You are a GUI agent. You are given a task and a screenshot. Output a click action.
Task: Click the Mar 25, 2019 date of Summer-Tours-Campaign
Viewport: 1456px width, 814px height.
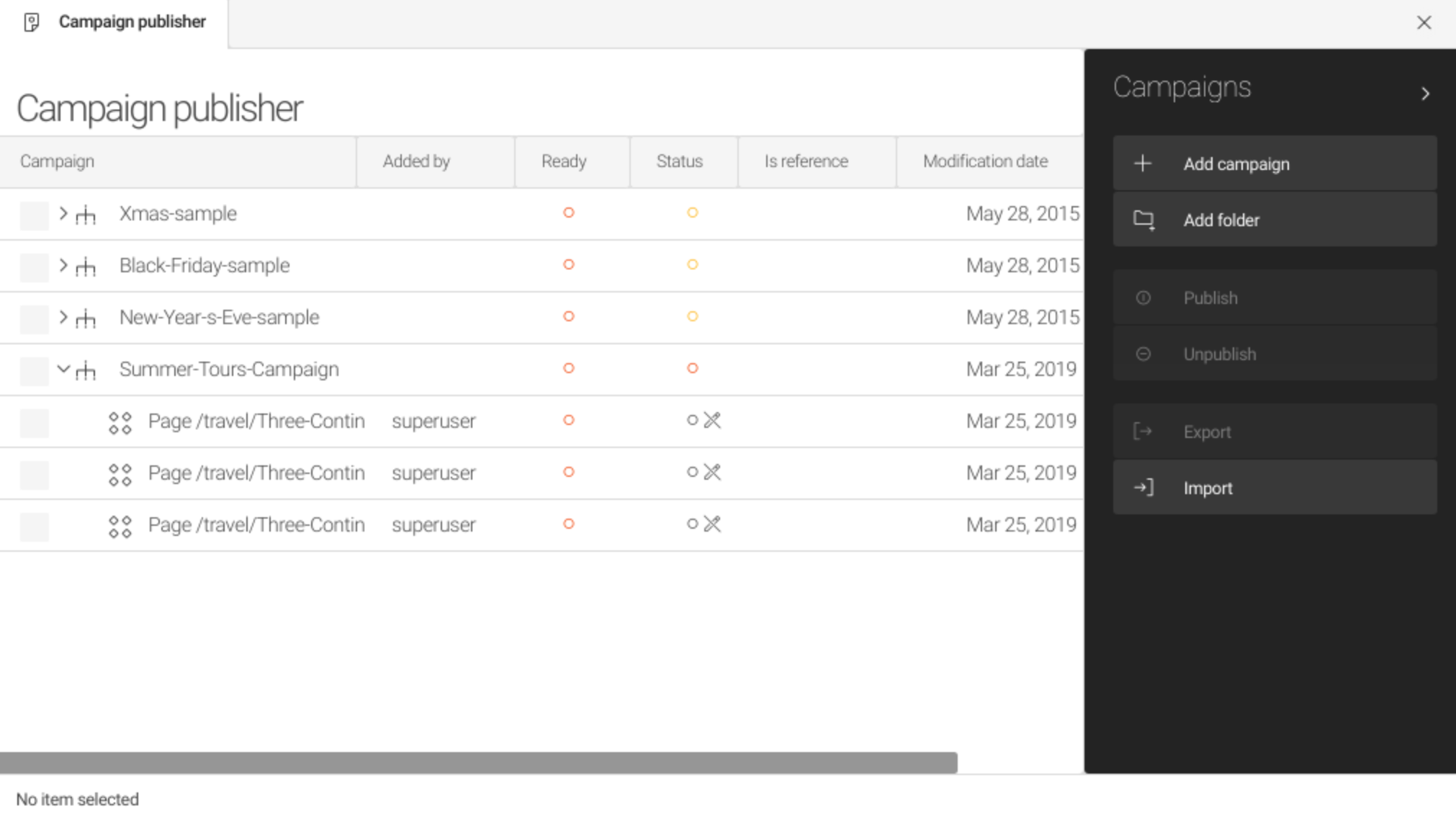pos(1021,370)
